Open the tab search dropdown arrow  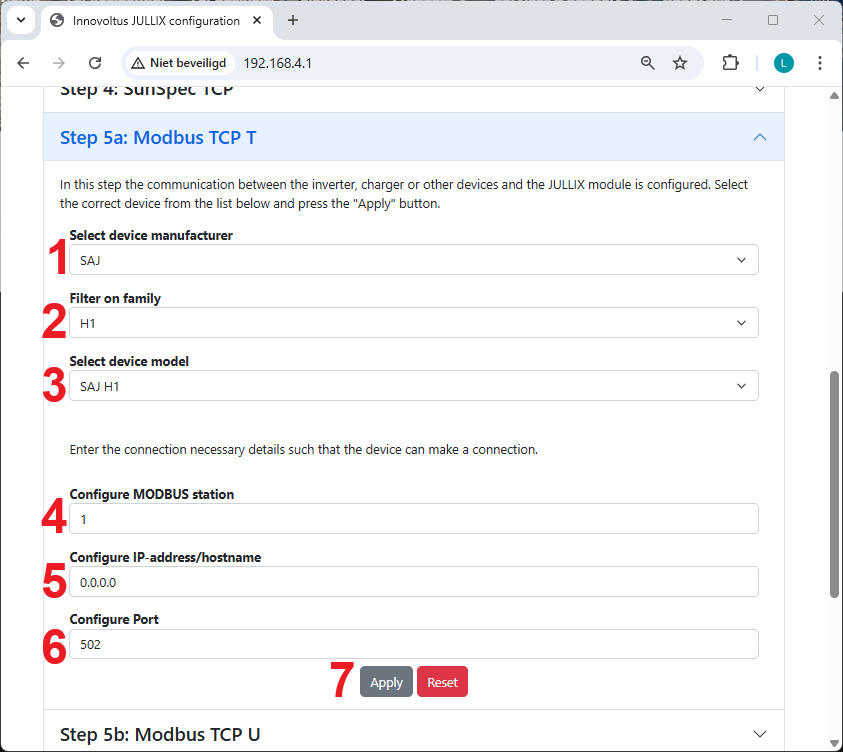click(x=20, y=20)
